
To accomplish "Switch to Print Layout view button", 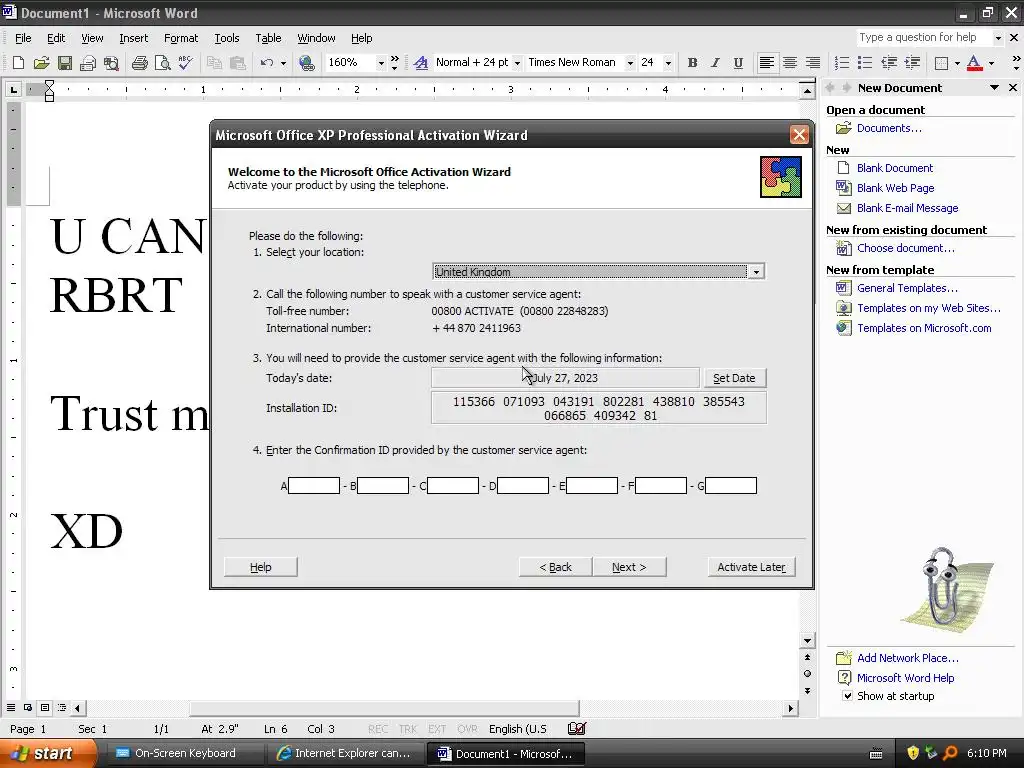I will (x=45, y=707).
